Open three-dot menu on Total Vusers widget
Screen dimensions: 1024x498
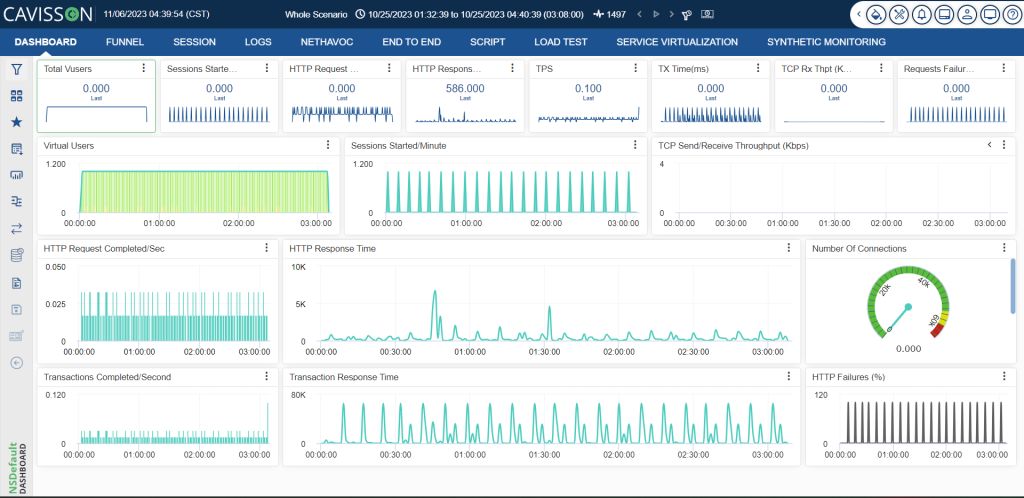click(144, 68)
